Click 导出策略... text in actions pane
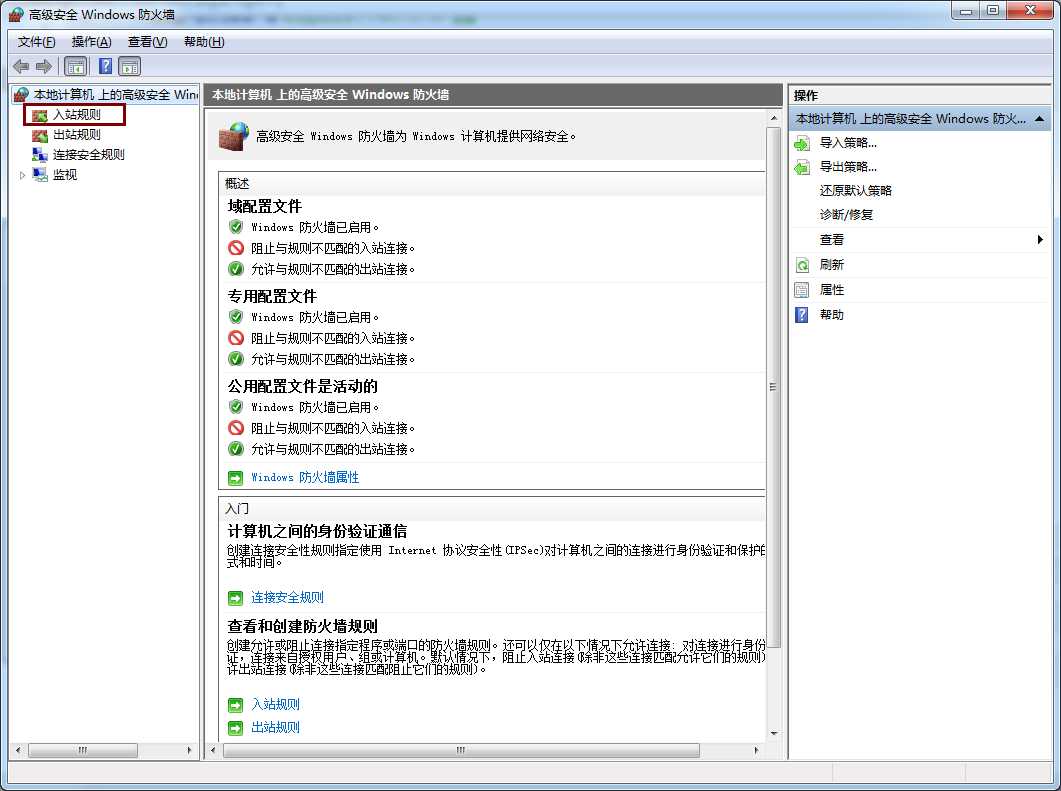The width and height of the screenshot is (1061, 791). [848, 167]
